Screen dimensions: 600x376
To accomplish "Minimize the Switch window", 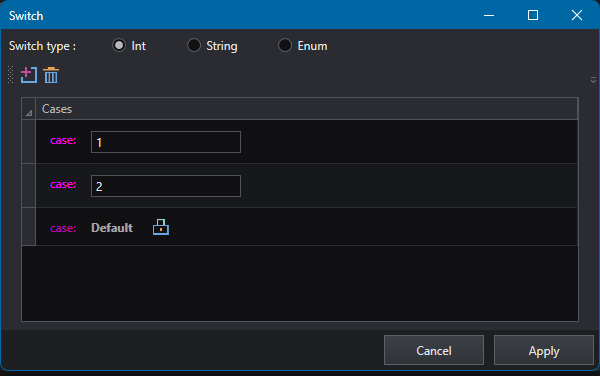I will tap(489, 15).
